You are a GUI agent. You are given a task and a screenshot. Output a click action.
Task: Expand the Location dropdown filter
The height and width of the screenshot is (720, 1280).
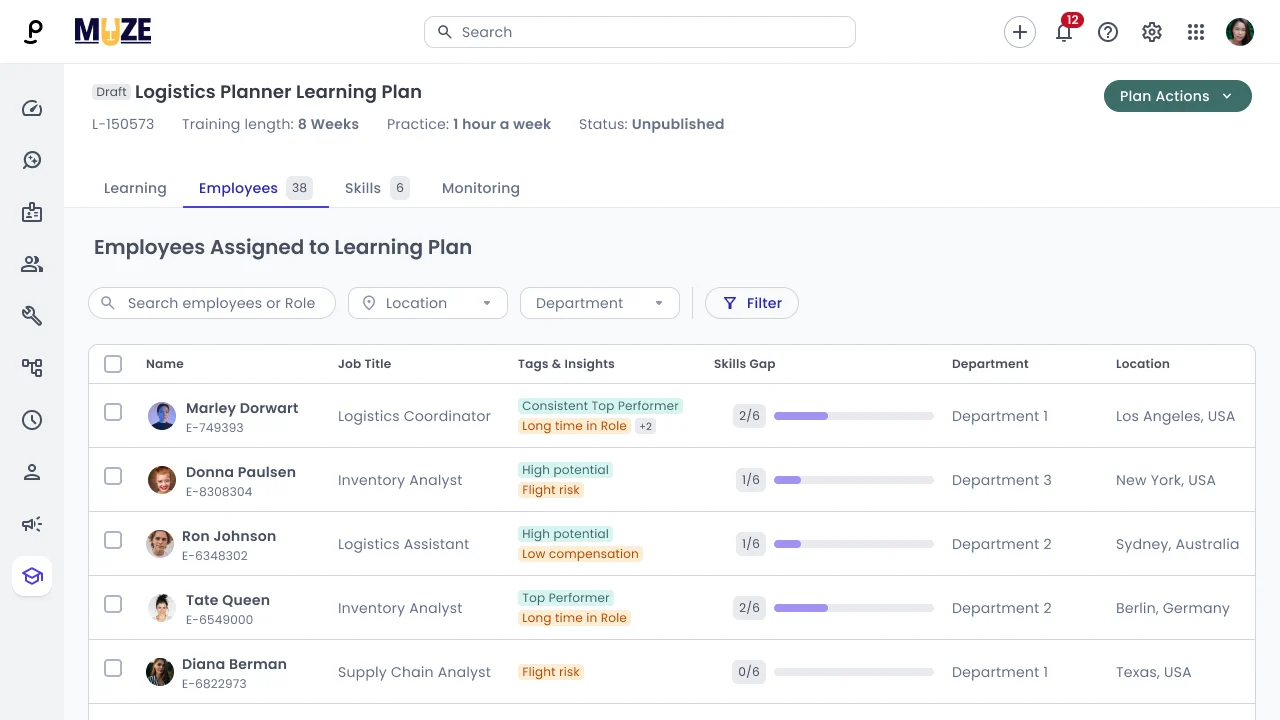tap(428, 303)
